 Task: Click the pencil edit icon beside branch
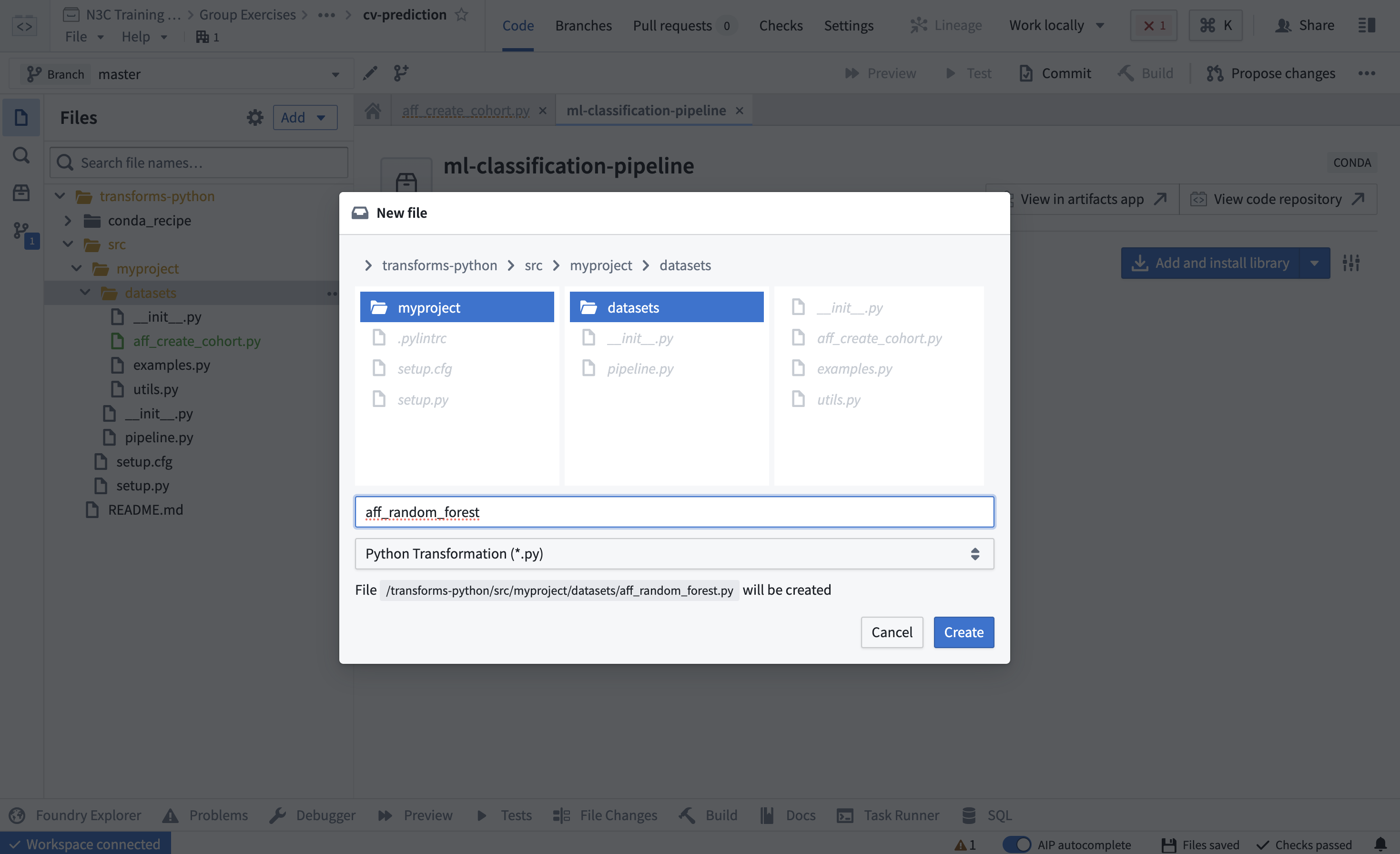[370, 73]
